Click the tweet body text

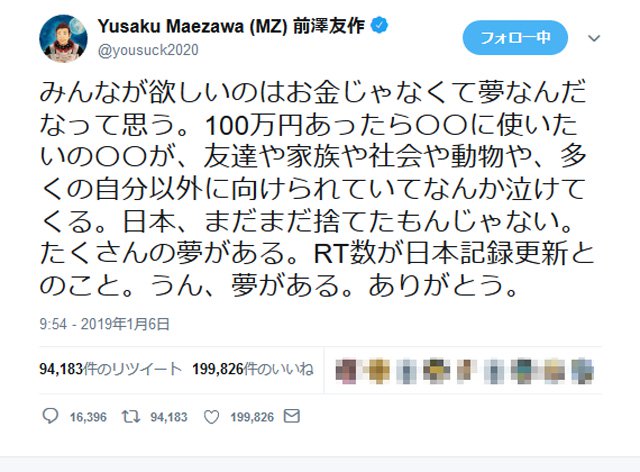point(316,189)
